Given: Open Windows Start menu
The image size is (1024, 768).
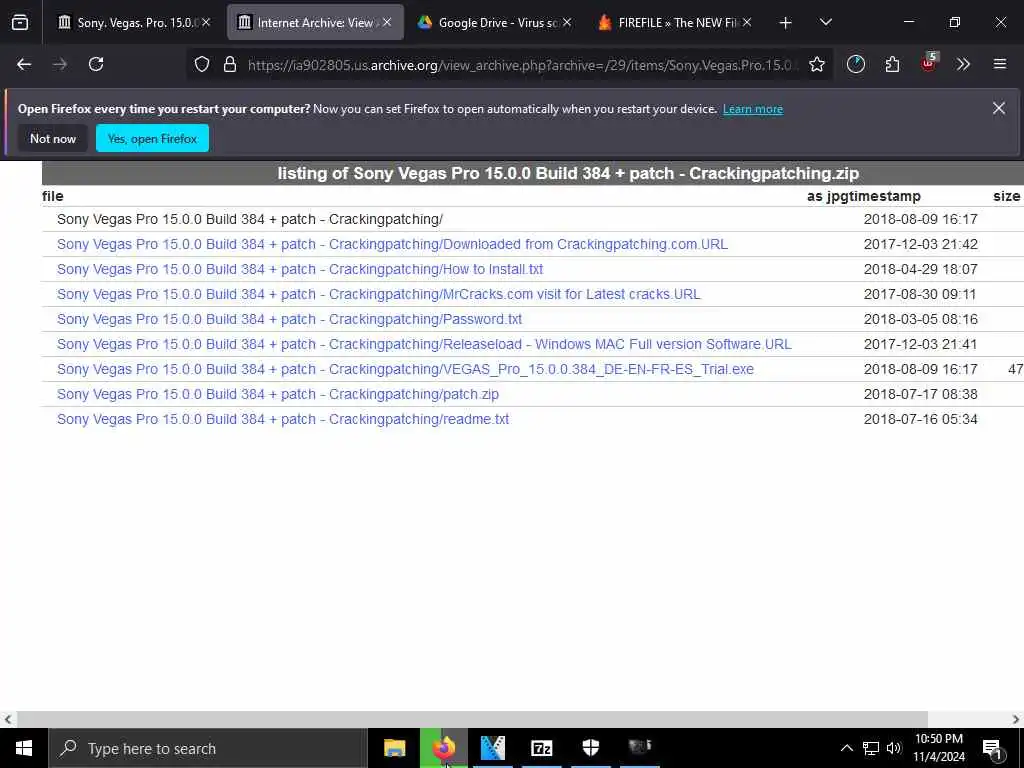Looking at the screenshot, I should point(24,748).
